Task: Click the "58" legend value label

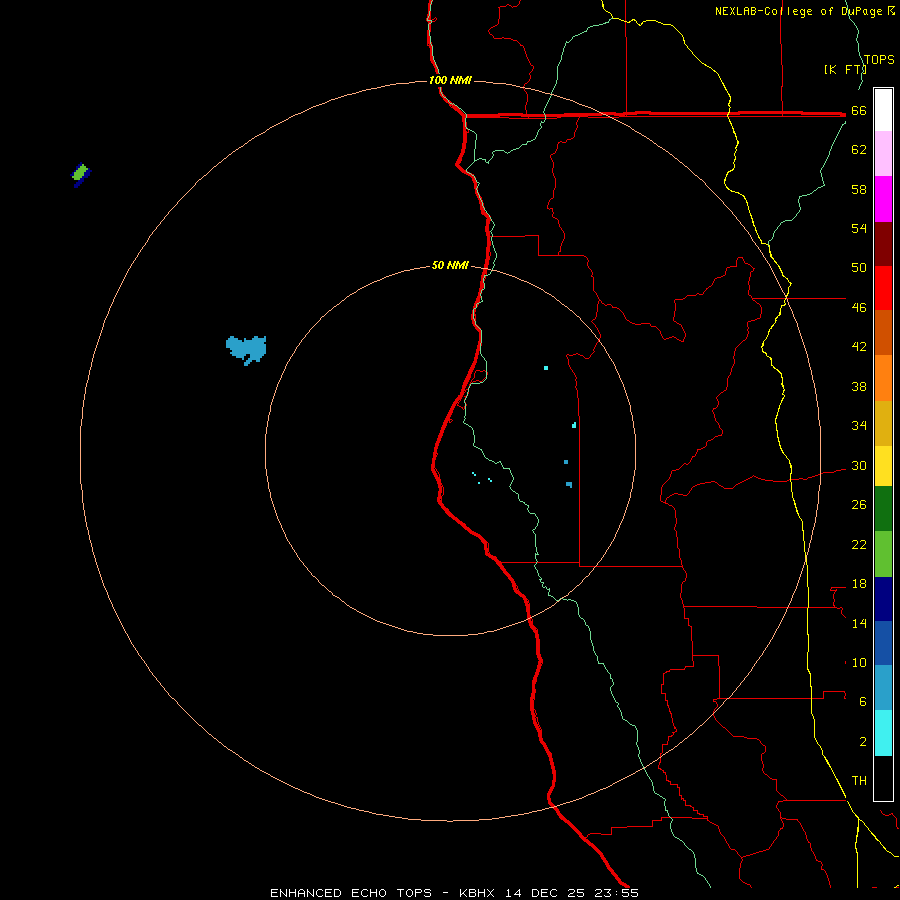Action: tap(859, 189)
